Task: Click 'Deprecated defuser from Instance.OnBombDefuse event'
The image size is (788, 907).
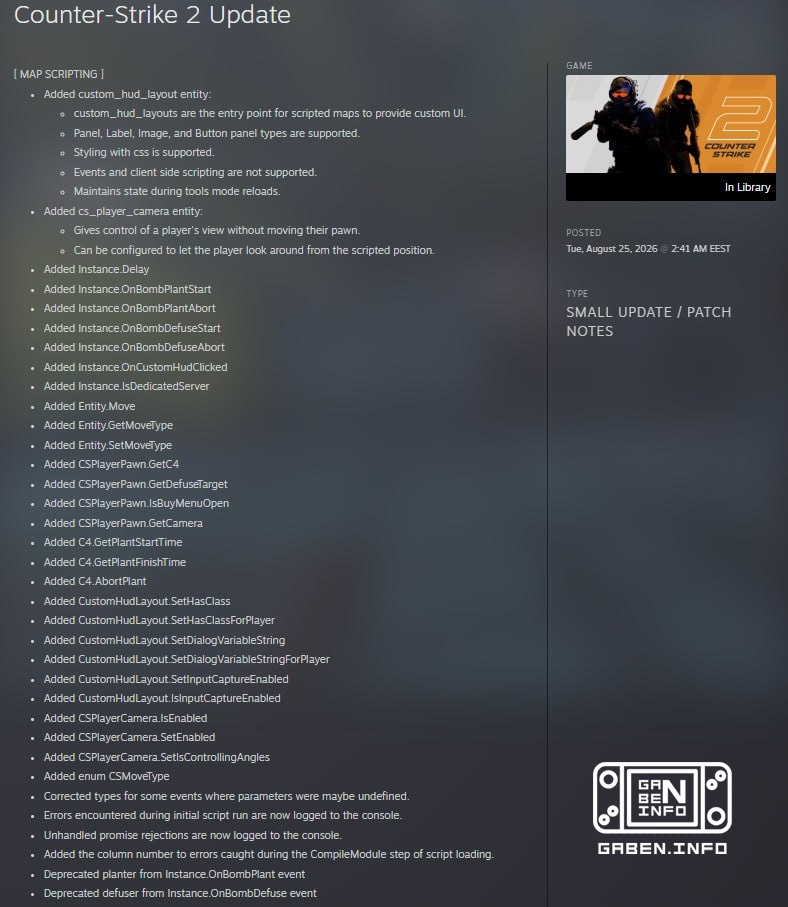Action: tap(180, 893)
